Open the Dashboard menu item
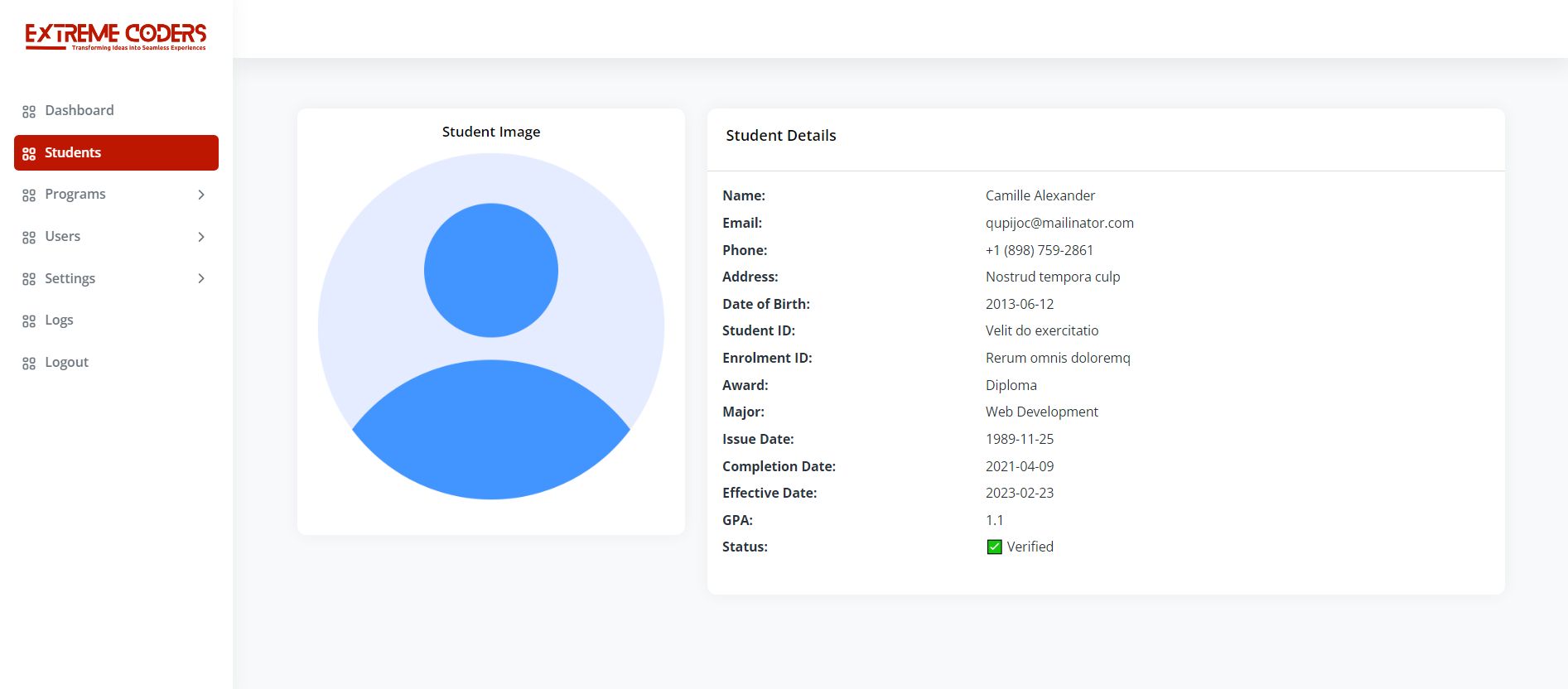Image resolution: width=1568 pixels, height=689 pixels. 80,111
